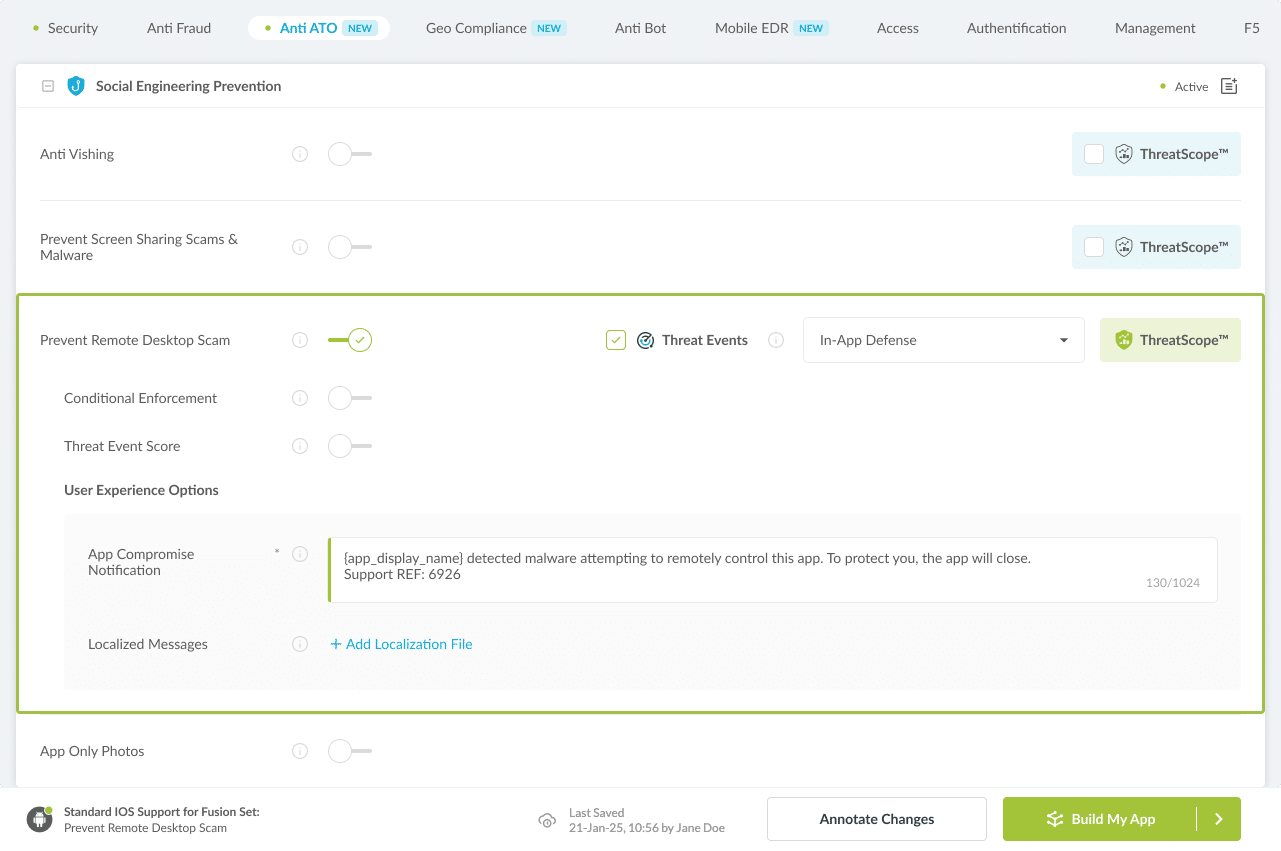
Task: Click the Social Engineering Prevention shield icon
Action: pos(76,86)
